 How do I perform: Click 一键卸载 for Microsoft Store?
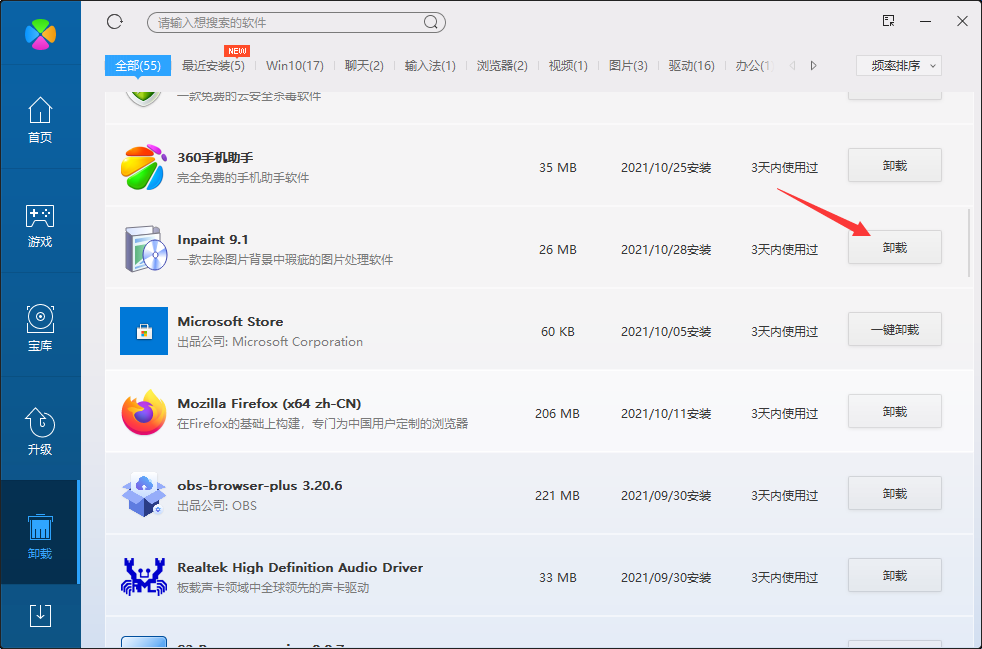pos(895,330)
